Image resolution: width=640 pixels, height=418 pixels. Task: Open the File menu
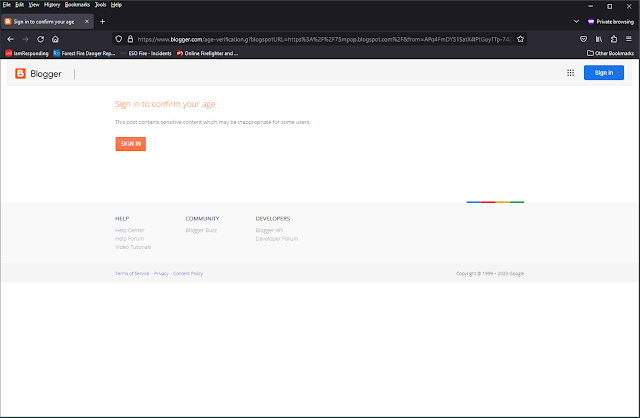(x=7, y=5)
